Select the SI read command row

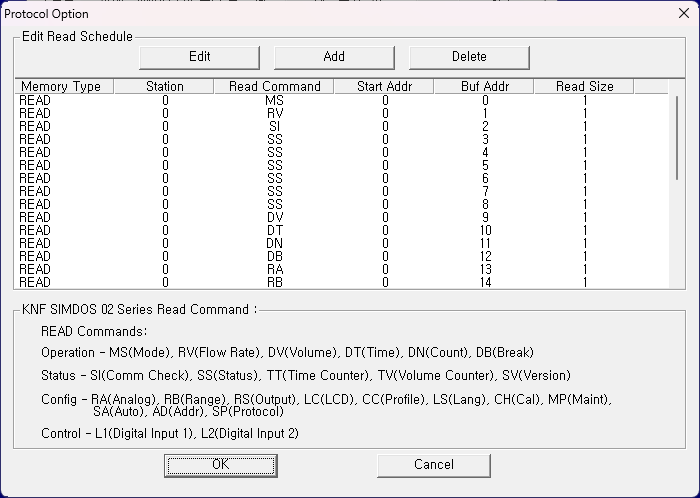342,126
